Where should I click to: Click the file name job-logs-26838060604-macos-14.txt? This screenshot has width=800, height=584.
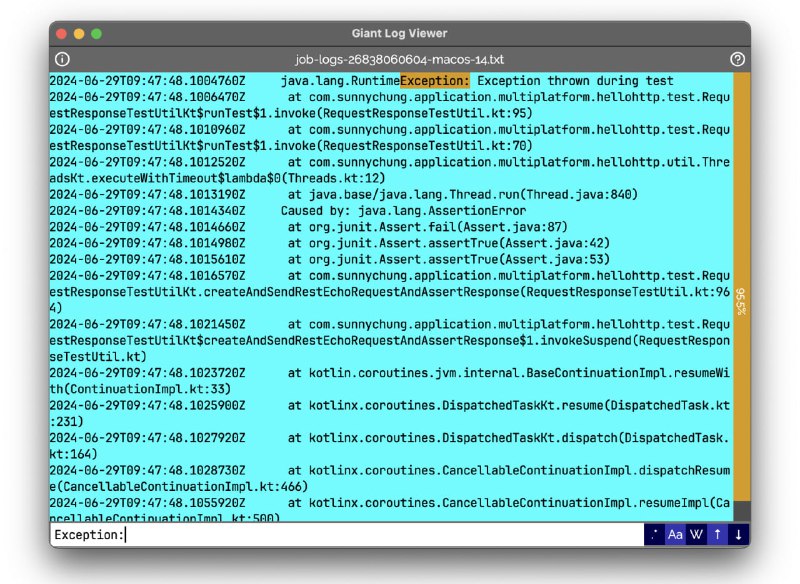click(400, 59)
